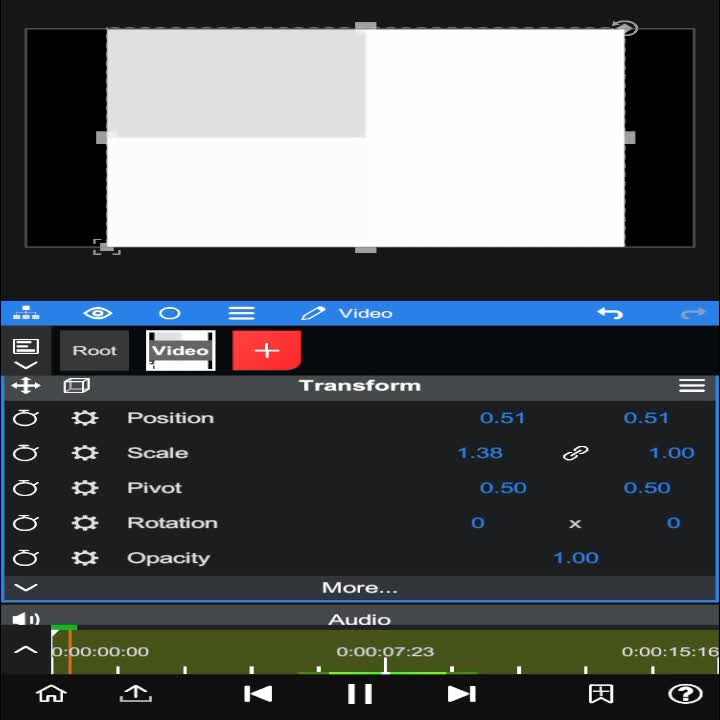This screenshot has height=720, width=720.
Task: Collapse the timeline with the up chevron
Action: [26, 650]
